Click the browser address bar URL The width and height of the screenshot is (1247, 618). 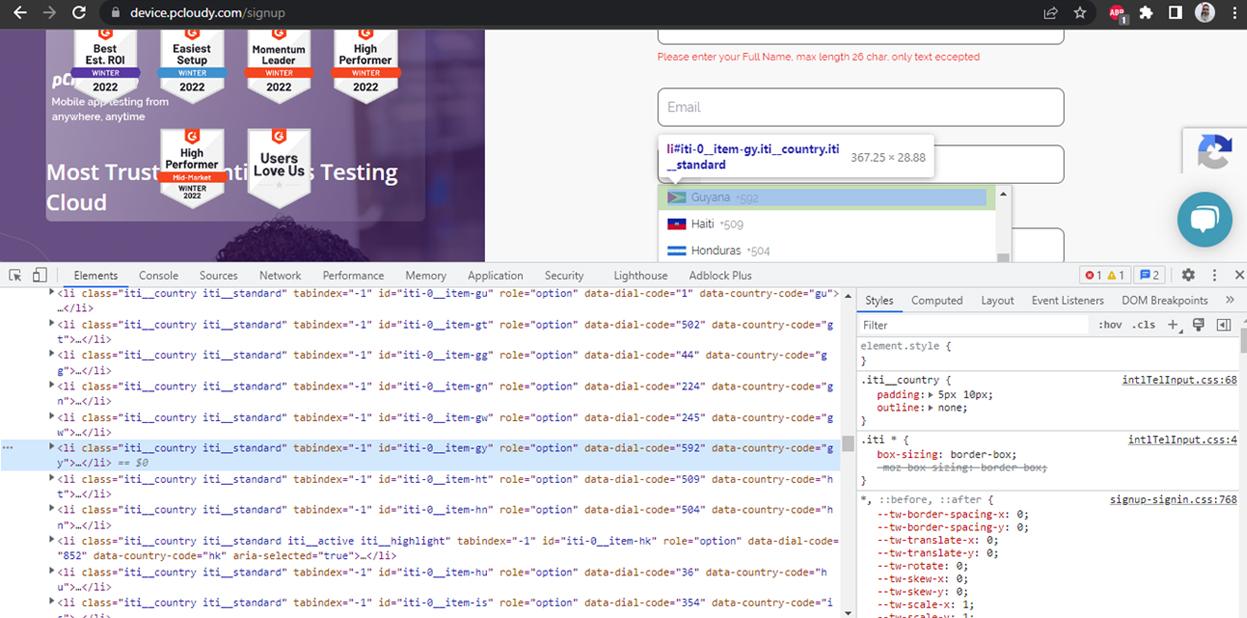point(207,13)
